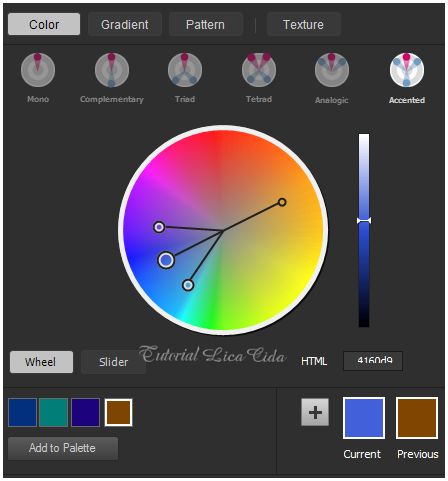
Task: Open the Gradient tab
Action: 125,24
